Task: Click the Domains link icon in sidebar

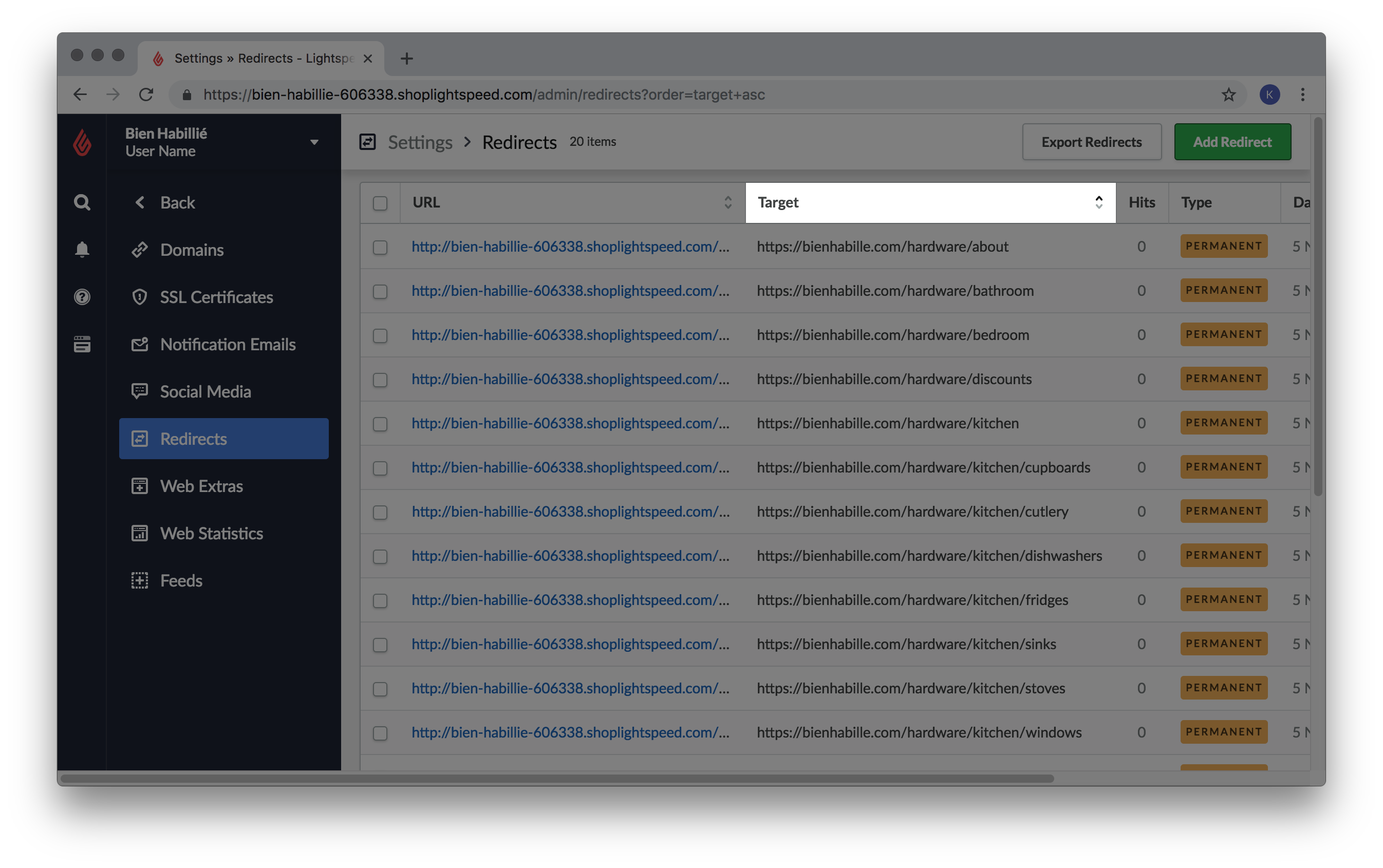Action: click(x=140, y=249)
